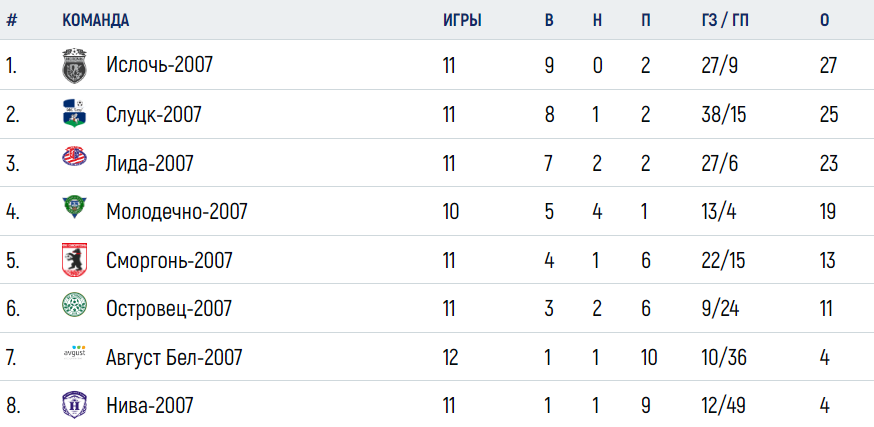This screenshot has width=874, height=427.
Task: Select the Сморгонь-2007 team name
Action: (x=169, y=260)
